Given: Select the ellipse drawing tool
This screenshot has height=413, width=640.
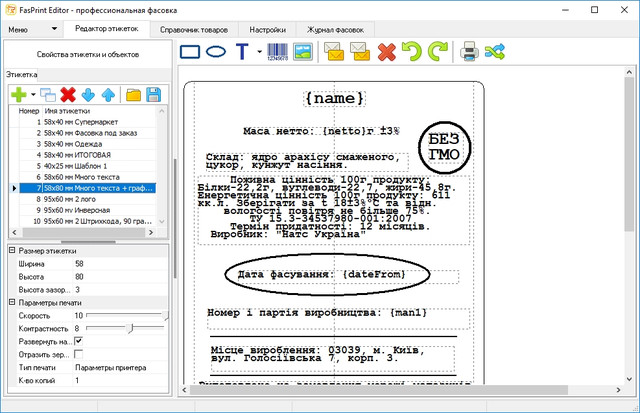Looking at the screenshot, I should [x=216, y=51].
